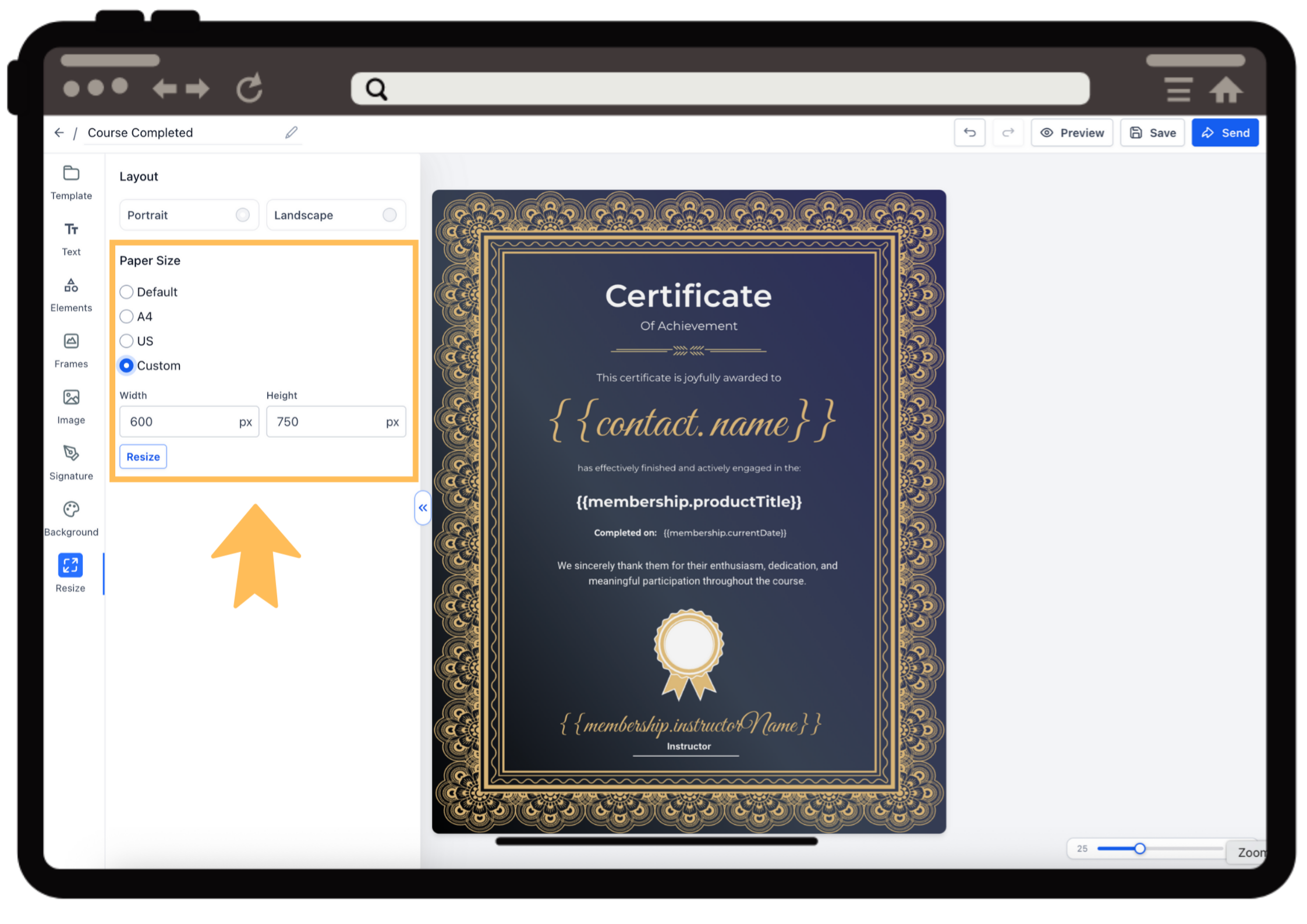1307x924 pixels.
Task: Choose US paper size
Action: [126, 341]
